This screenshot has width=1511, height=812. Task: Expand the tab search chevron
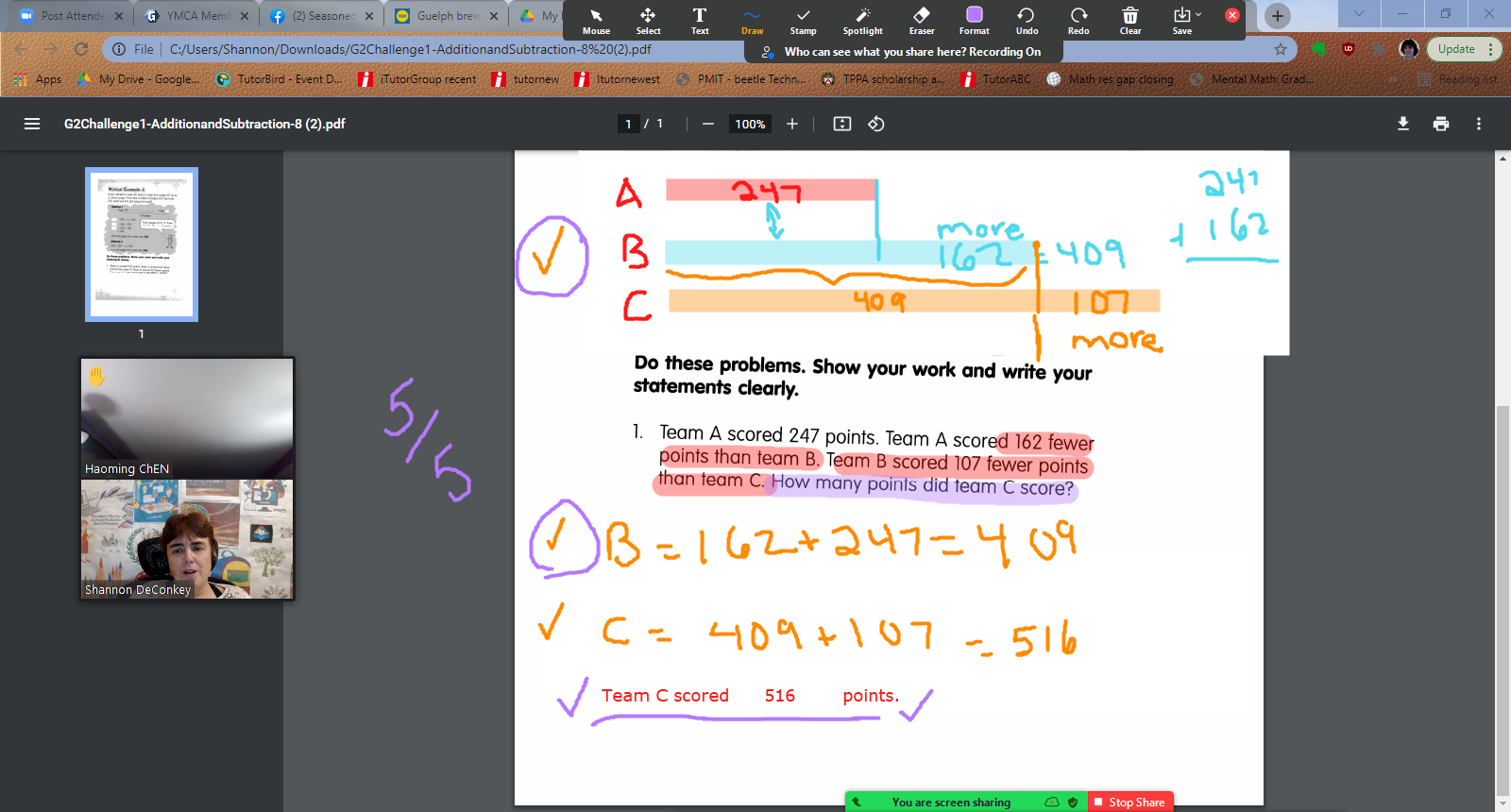pyautogui.click(x=1359, y=13)
